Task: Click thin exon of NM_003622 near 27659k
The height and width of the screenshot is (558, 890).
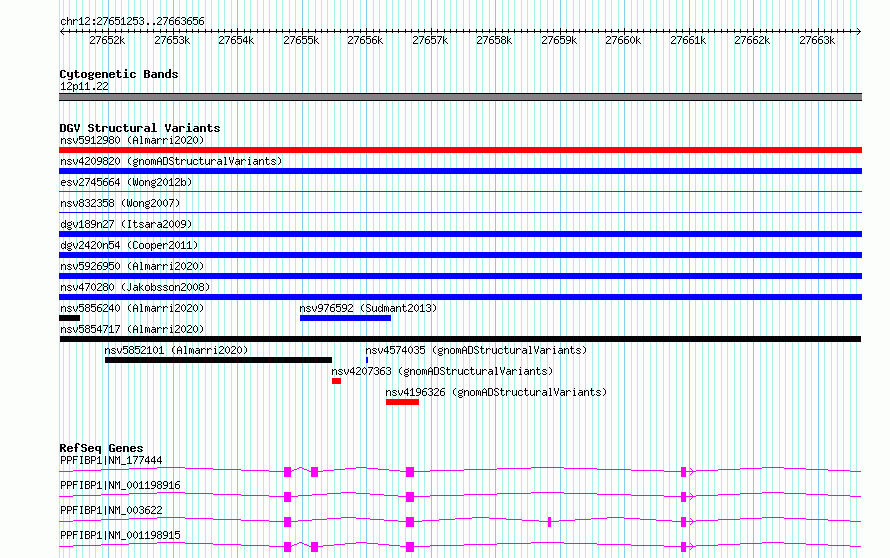Action: [x=549, y=522]
